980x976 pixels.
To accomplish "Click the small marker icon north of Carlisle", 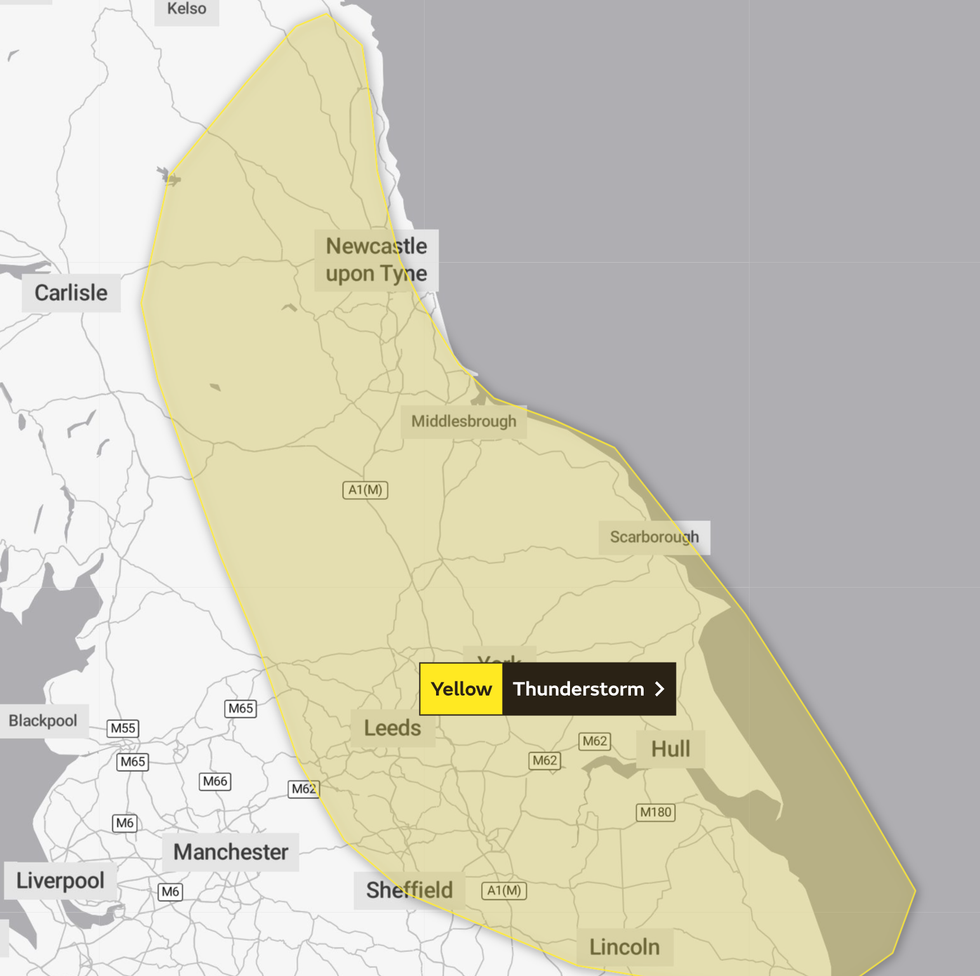I will [170, 178].
